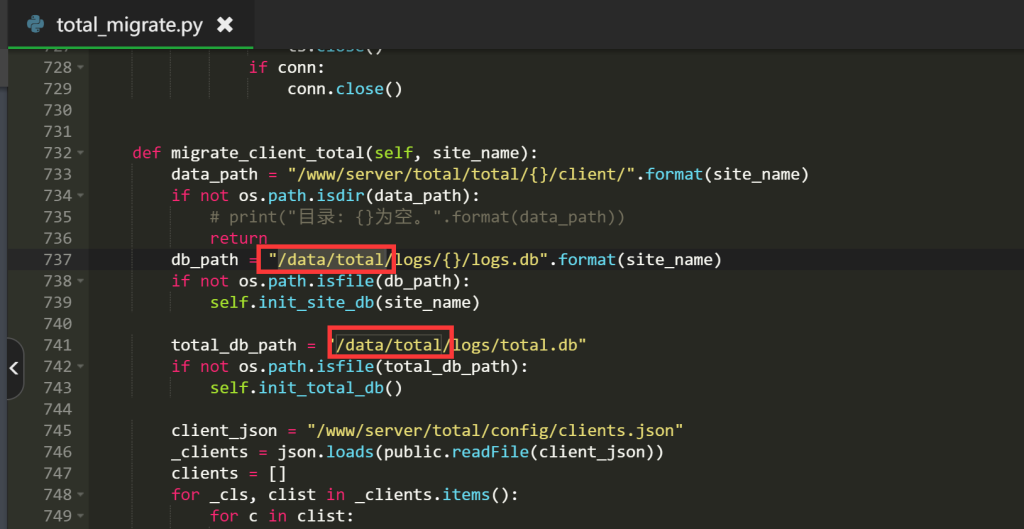
Task: Place cursor on the client_json path string
Action: pos(495,431)
